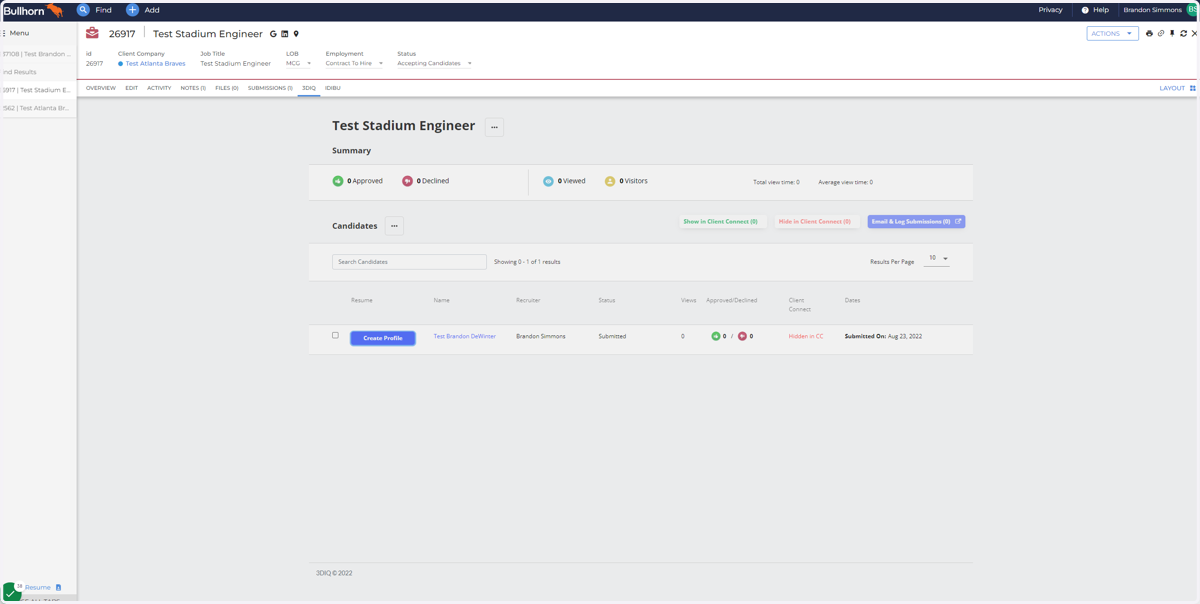
Task: Switch to the OVERVIEW tab
Action: [x=101, y=88]
